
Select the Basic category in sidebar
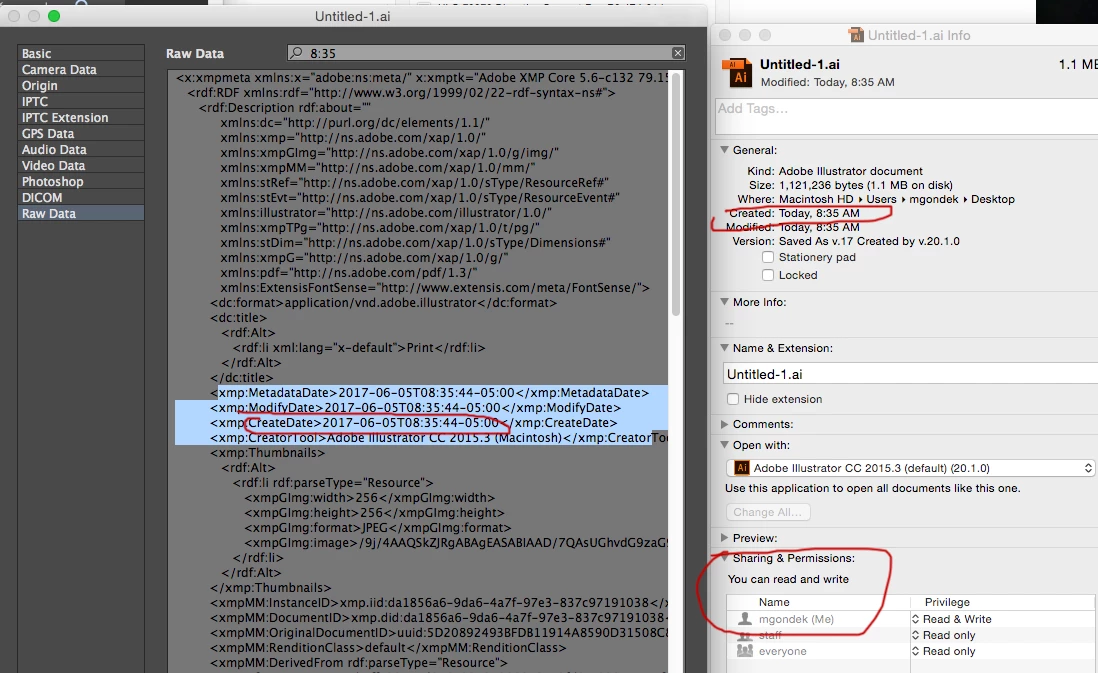pos(81,53)
